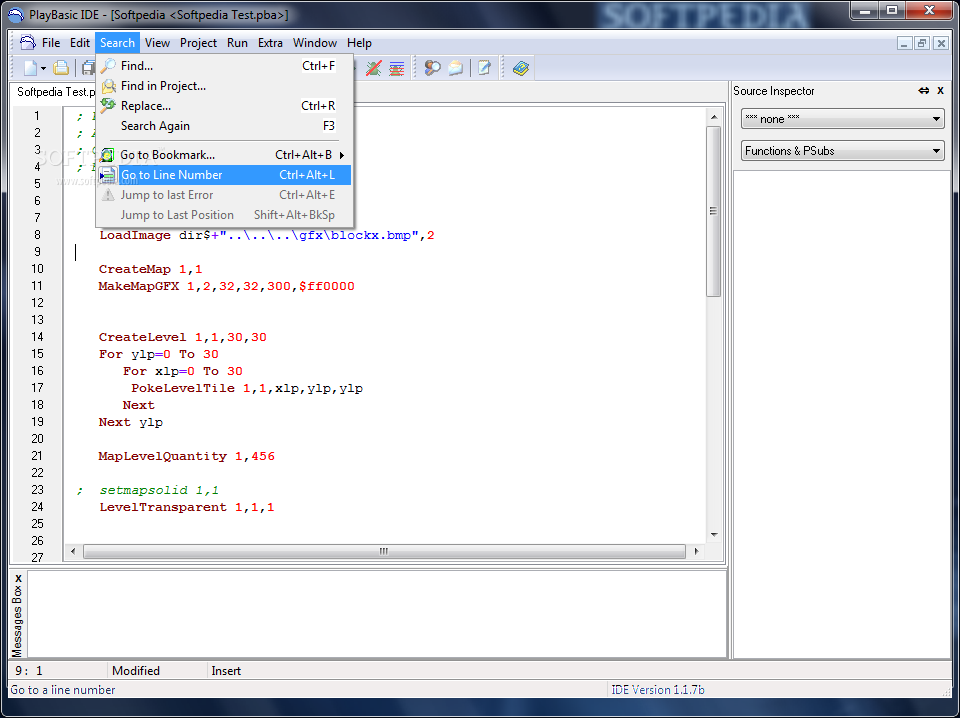Close the Source Inspector panel
This screenshot has width=960, height=718.
940,91
